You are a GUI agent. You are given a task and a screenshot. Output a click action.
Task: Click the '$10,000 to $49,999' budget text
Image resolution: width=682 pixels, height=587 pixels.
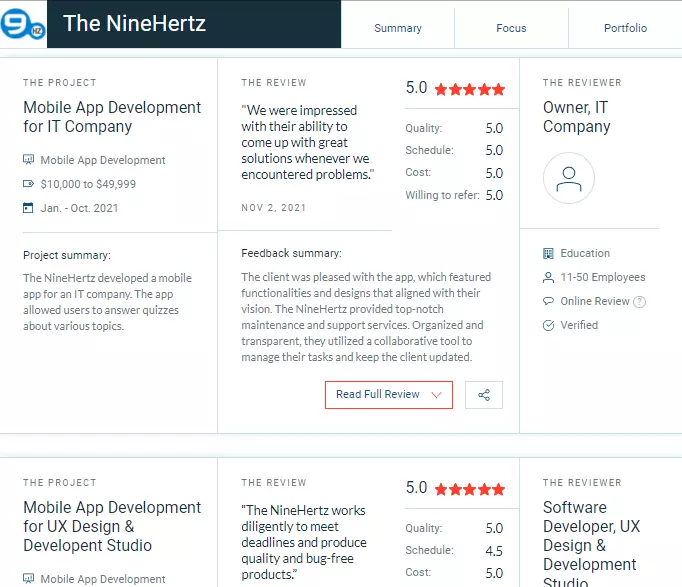point(88,184)
